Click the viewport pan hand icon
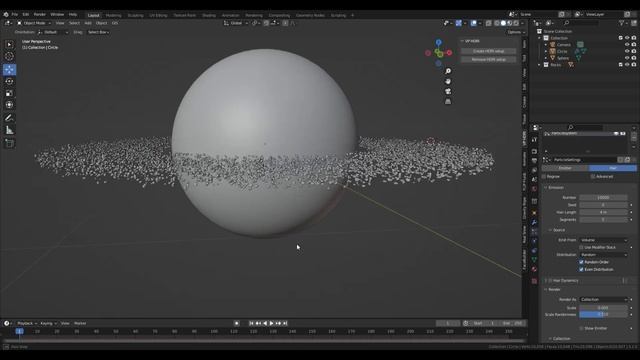This screenshot has width=640, height=360. click(448, 81)
